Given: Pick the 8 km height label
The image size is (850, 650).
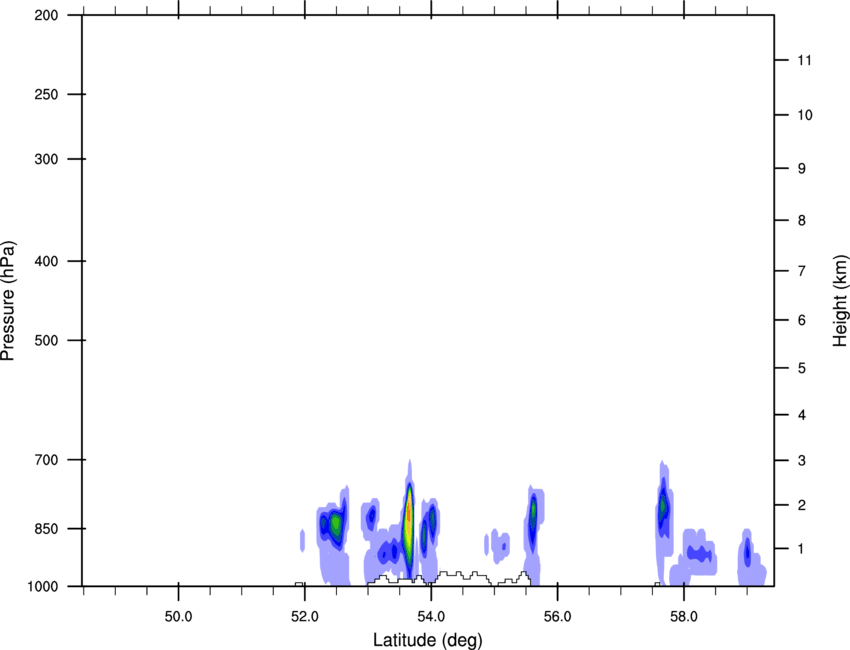Looking at the screenshot, I should click(x=802, y=220).
